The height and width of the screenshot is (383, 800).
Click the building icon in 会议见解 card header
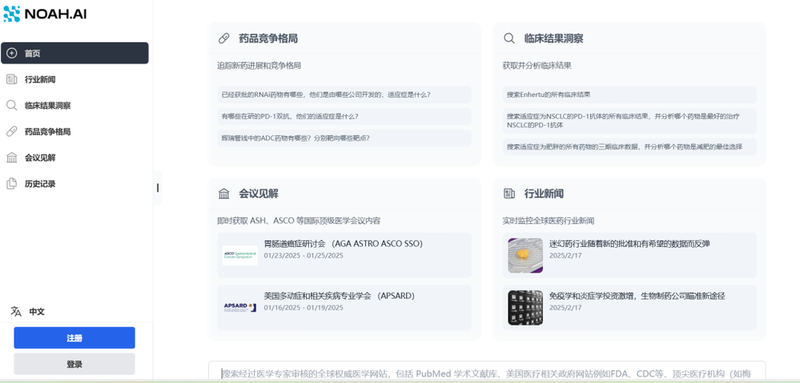click(x=223, y=194)
